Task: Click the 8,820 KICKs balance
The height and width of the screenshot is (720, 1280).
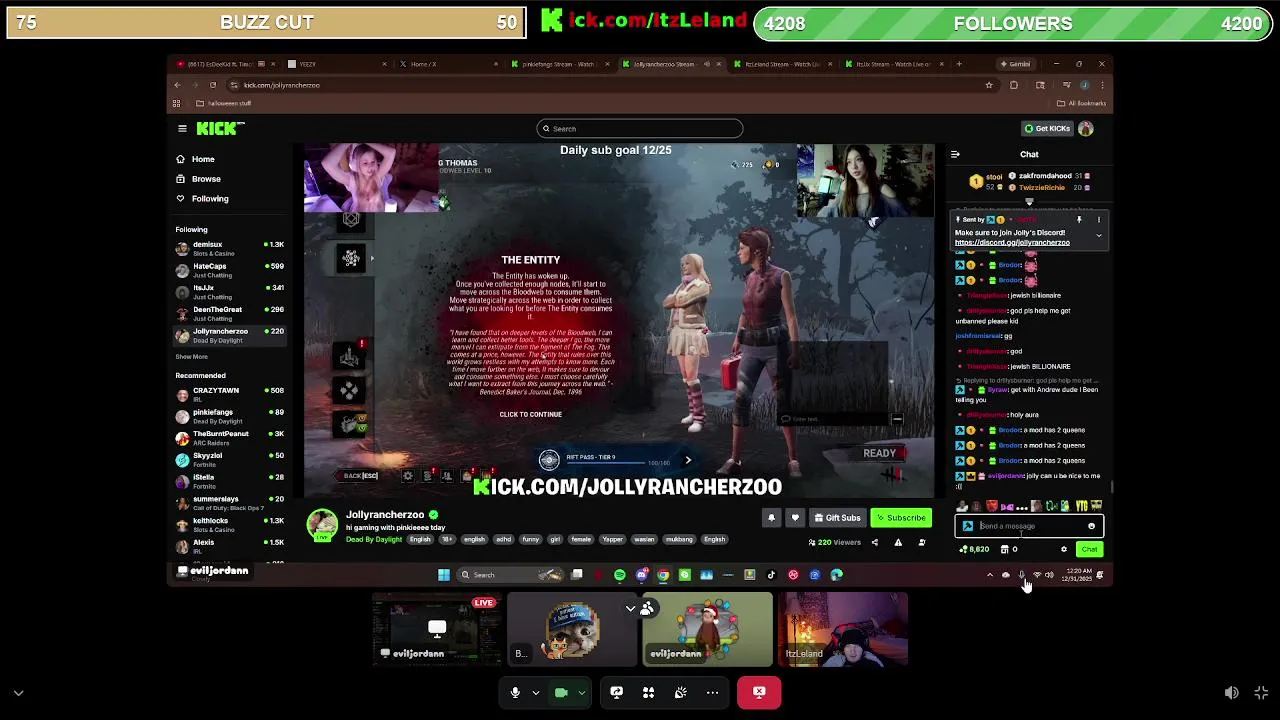Action: [x=974, y=549]
